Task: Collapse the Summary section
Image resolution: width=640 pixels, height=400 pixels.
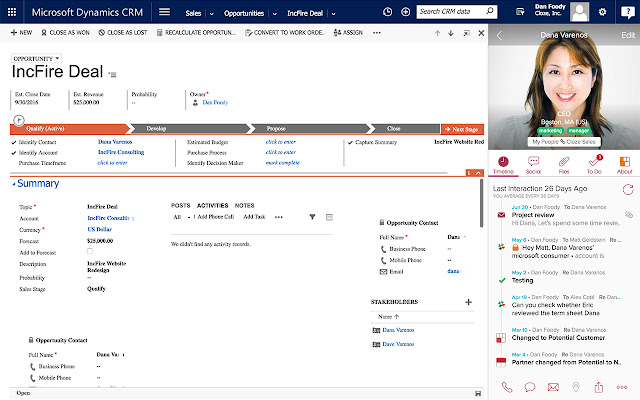Action: 13,184
